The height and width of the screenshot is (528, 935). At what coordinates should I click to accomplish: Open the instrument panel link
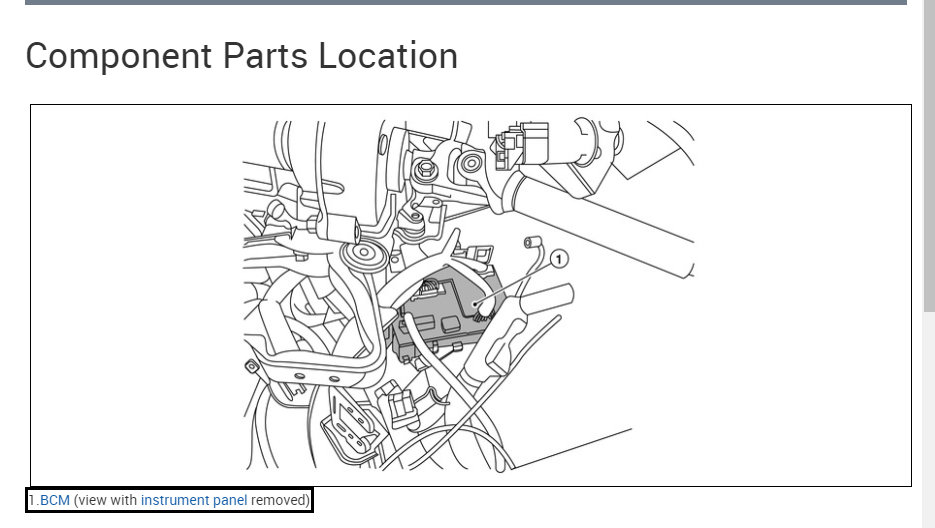[x=194, y=500]
